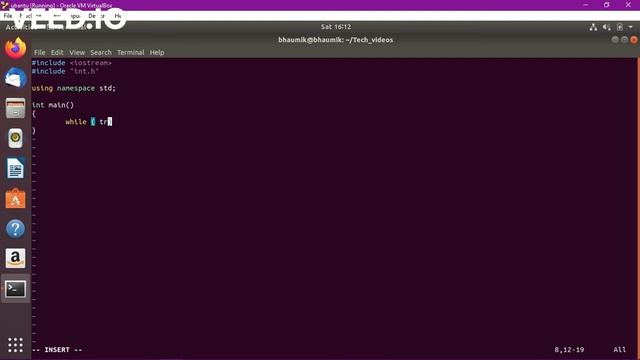Click the volume icon in top bar
The image size is (640, 360).
click(607, 27)
